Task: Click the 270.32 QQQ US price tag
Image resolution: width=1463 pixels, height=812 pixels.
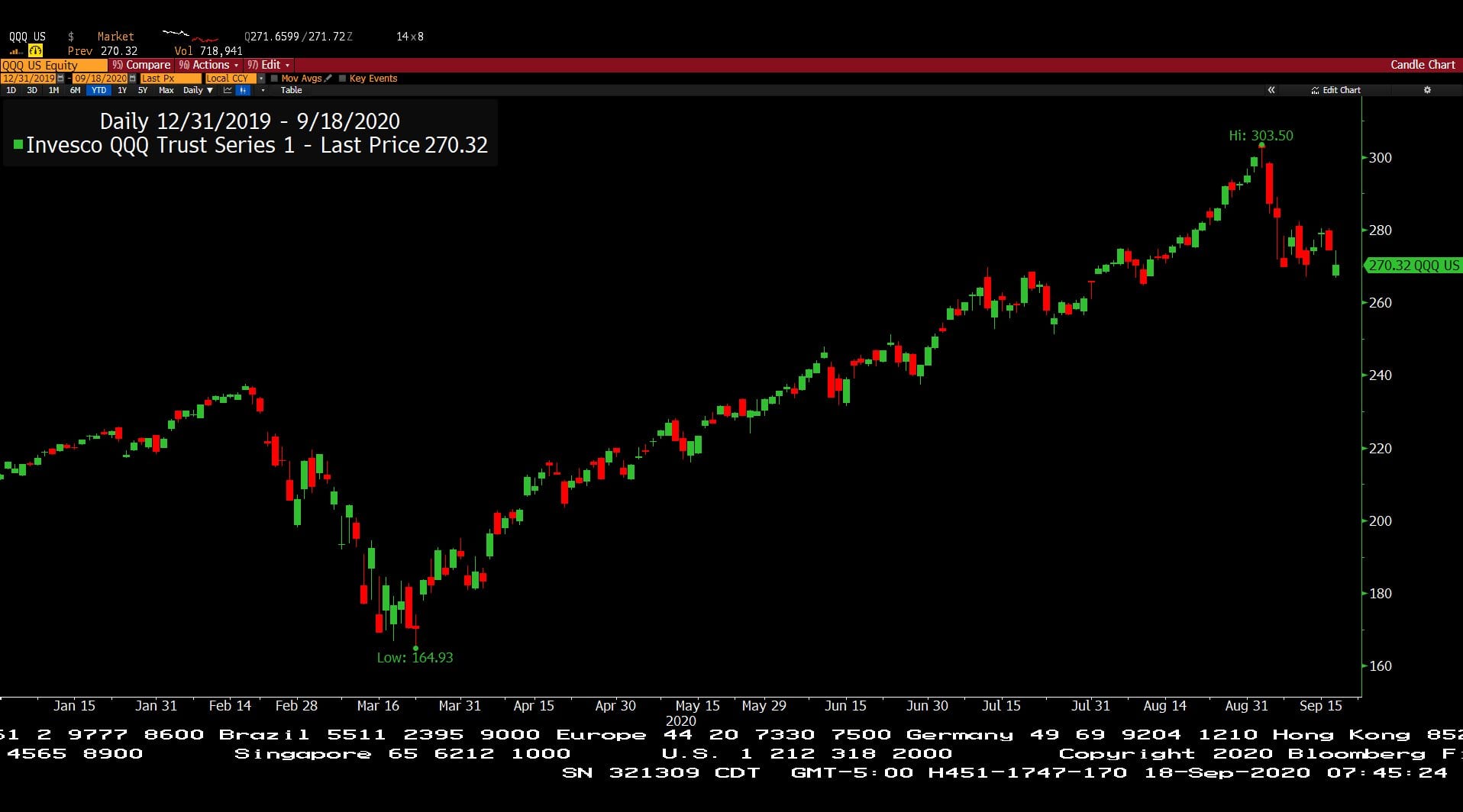Action: coord(1413,266)
